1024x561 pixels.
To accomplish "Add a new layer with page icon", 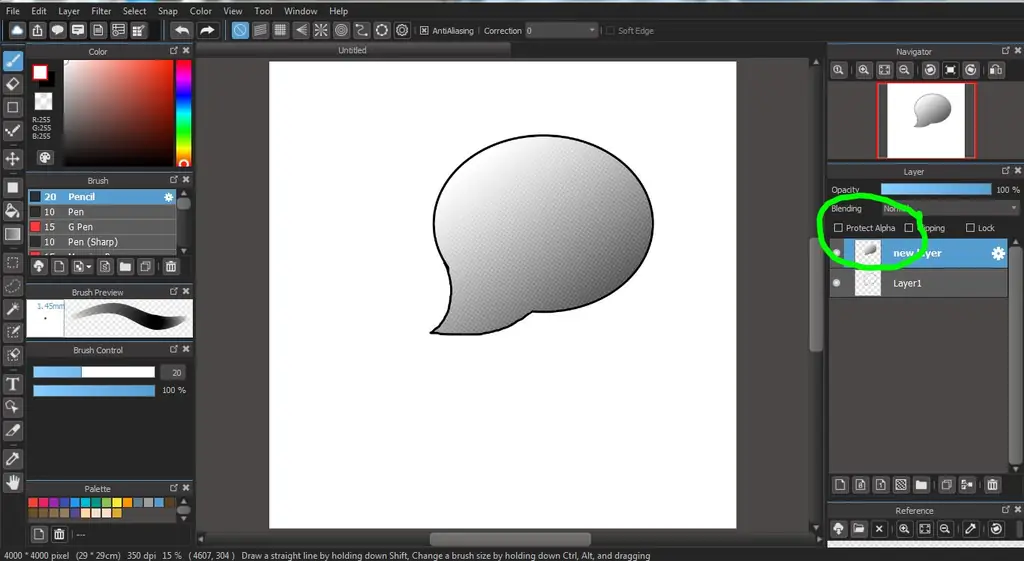I will tap(840, 485).
